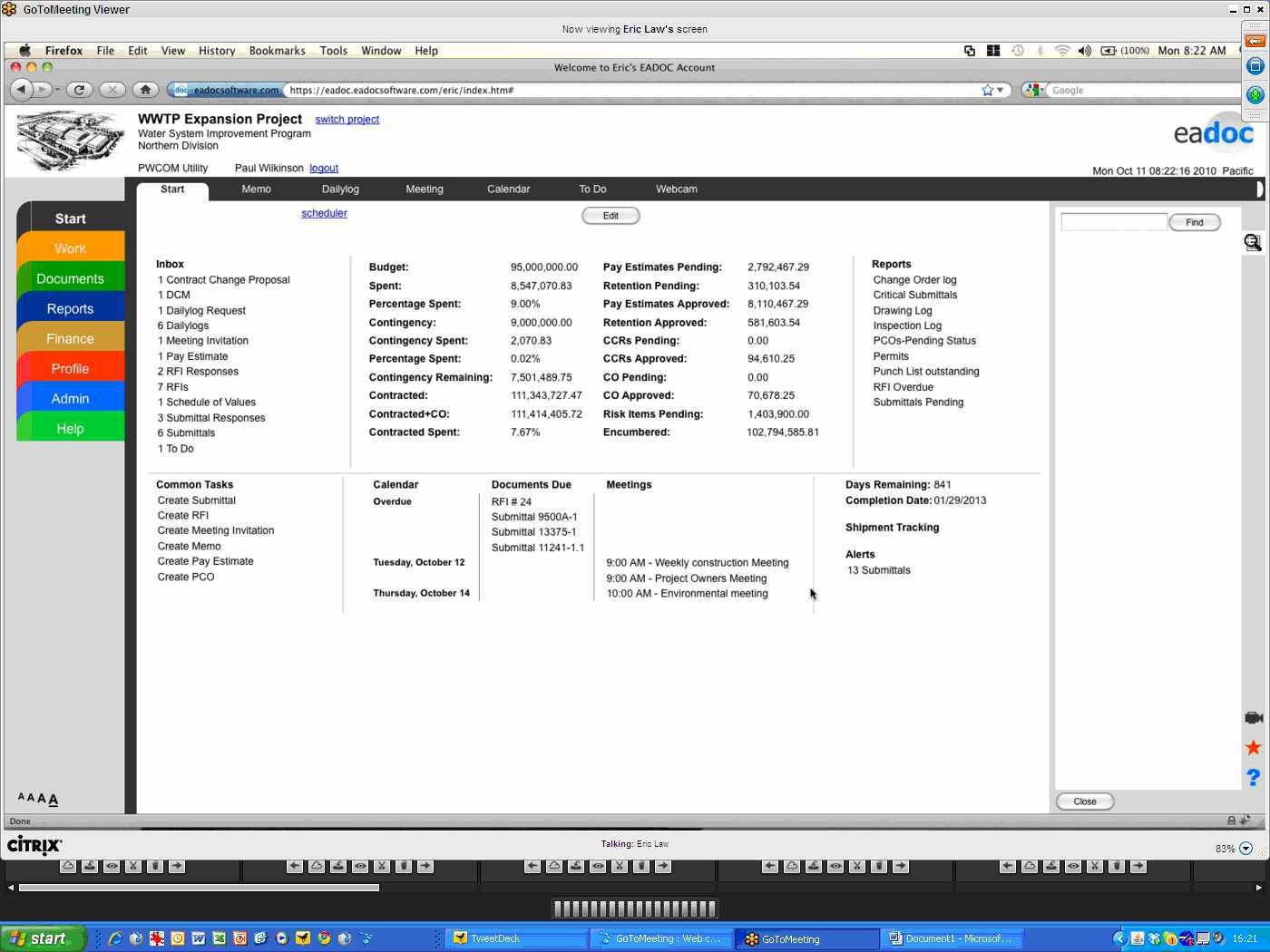
Task: Follow the switch project link
Action: (x=347, y=120)
